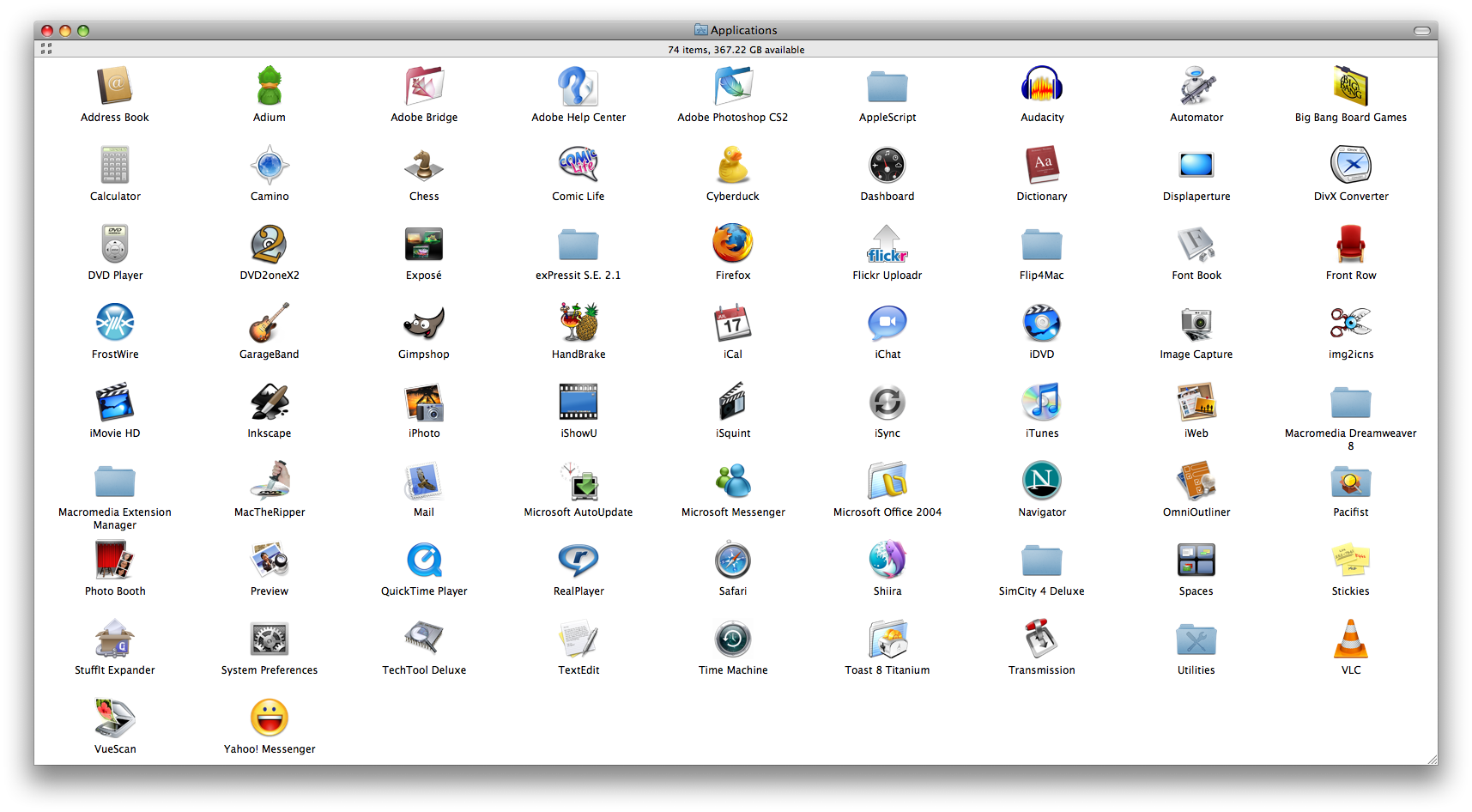This screenshot has height=812, width=1472.
Task: Click the window resize grip corner
Action: click(1432, 759)
